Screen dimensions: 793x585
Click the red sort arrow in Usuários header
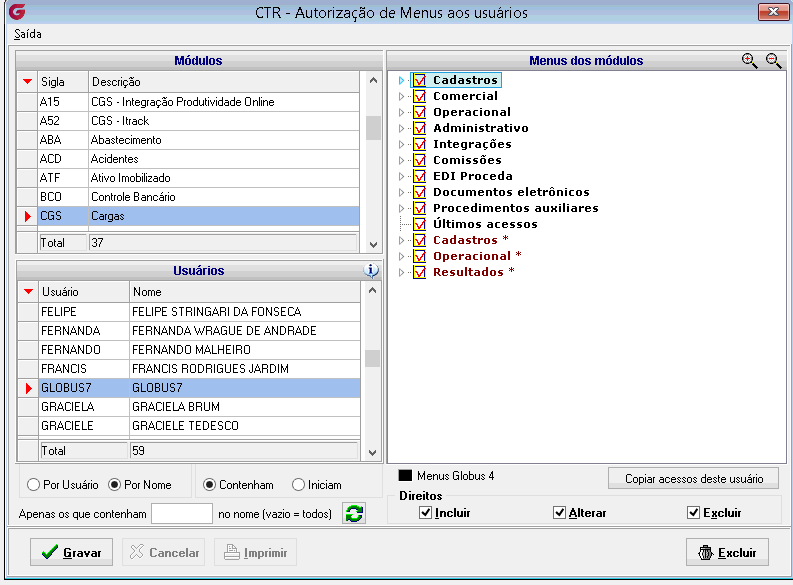pyautogui.click(x=28, y=291)
